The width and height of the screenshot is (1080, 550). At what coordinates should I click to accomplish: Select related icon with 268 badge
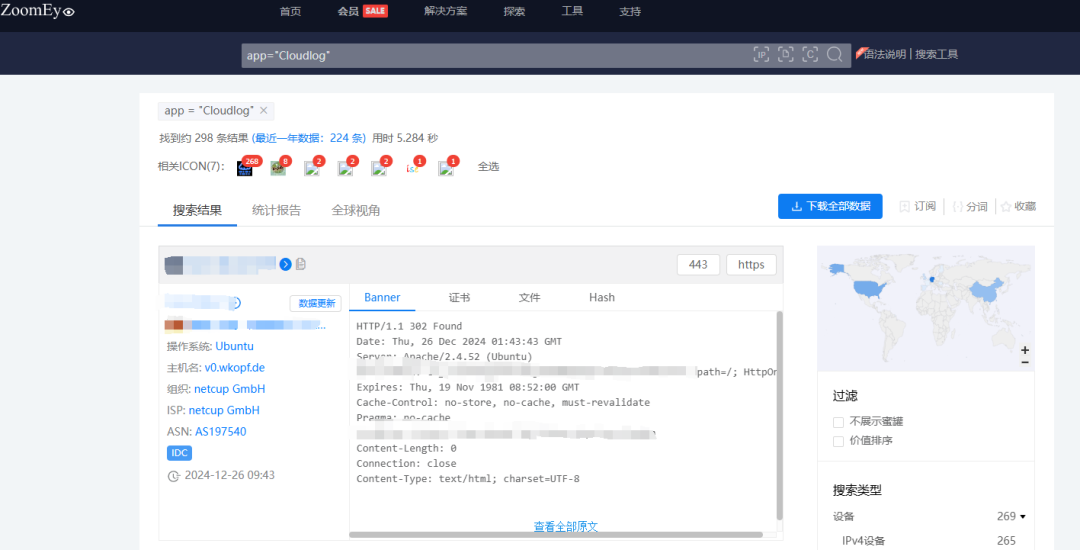coord(245,167)
